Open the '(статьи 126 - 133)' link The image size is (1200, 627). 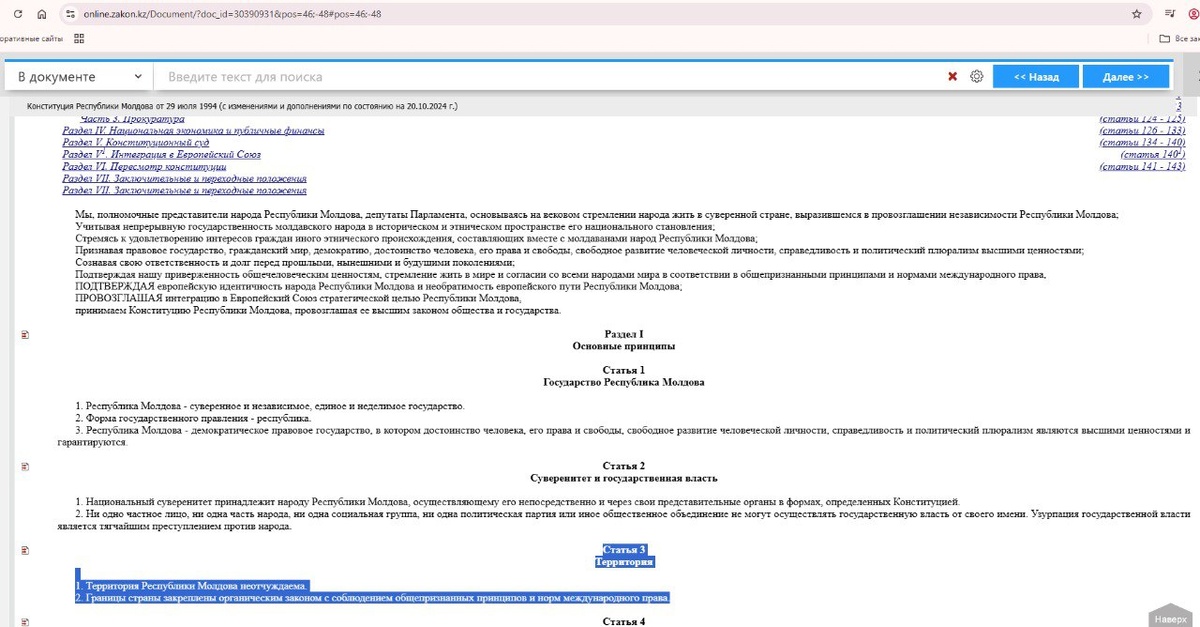tap(1142, 131)
